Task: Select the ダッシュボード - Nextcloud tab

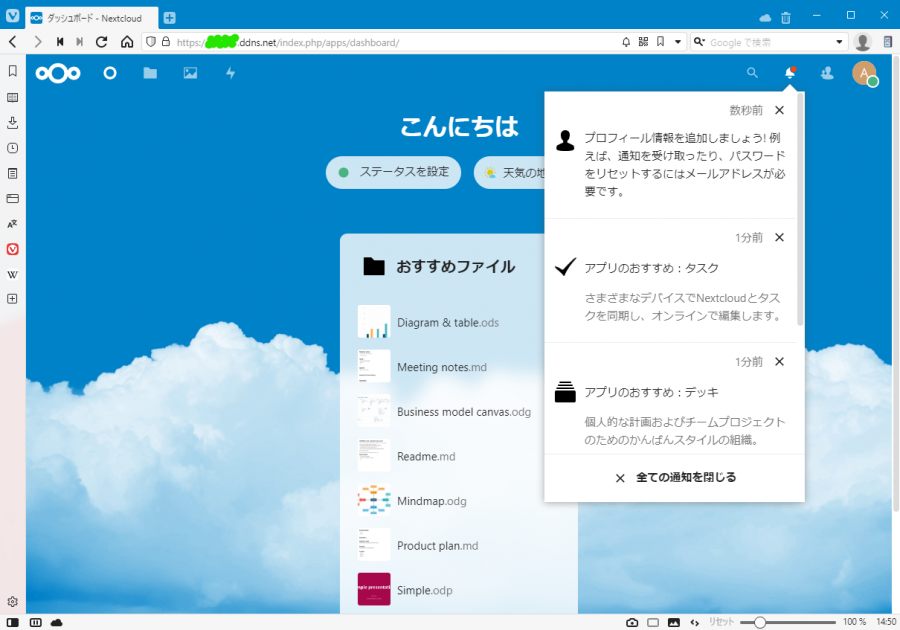Action: [90, 17]
